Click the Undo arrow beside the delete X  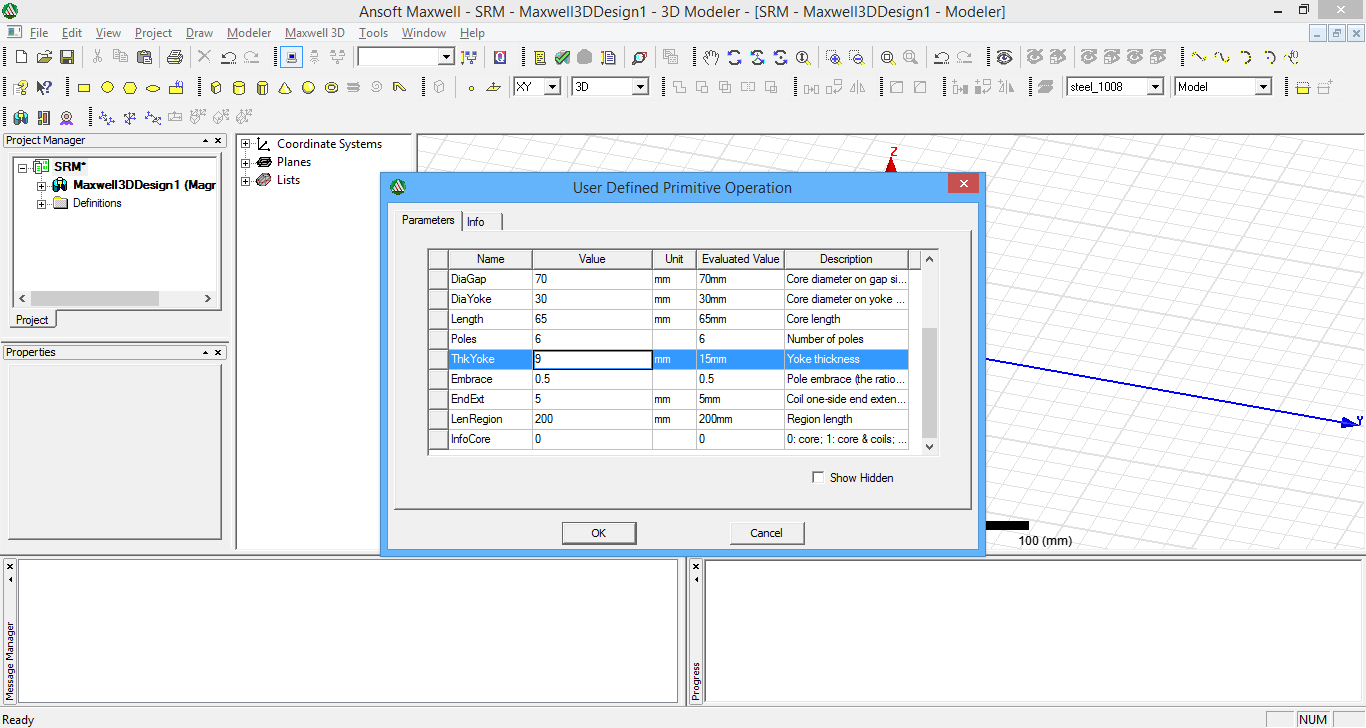tap(229, 57)
